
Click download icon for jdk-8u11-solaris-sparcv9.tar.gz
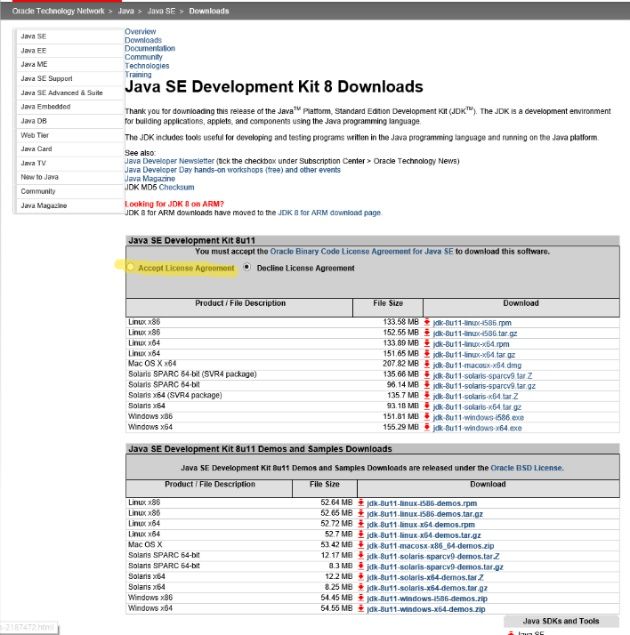427,386
